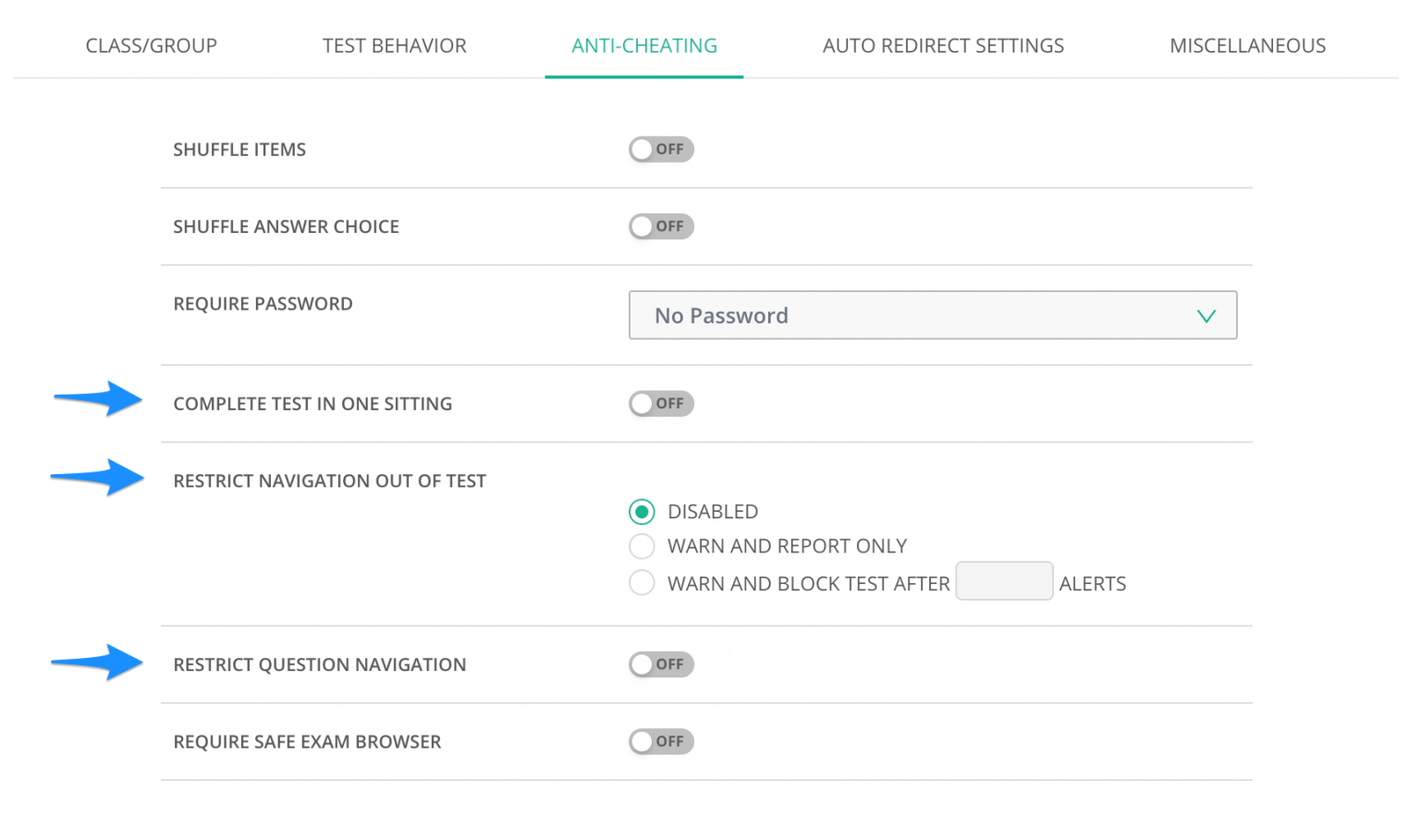
Task: Open the Miscellaneous tab
Action: [x=1247, y=45]
